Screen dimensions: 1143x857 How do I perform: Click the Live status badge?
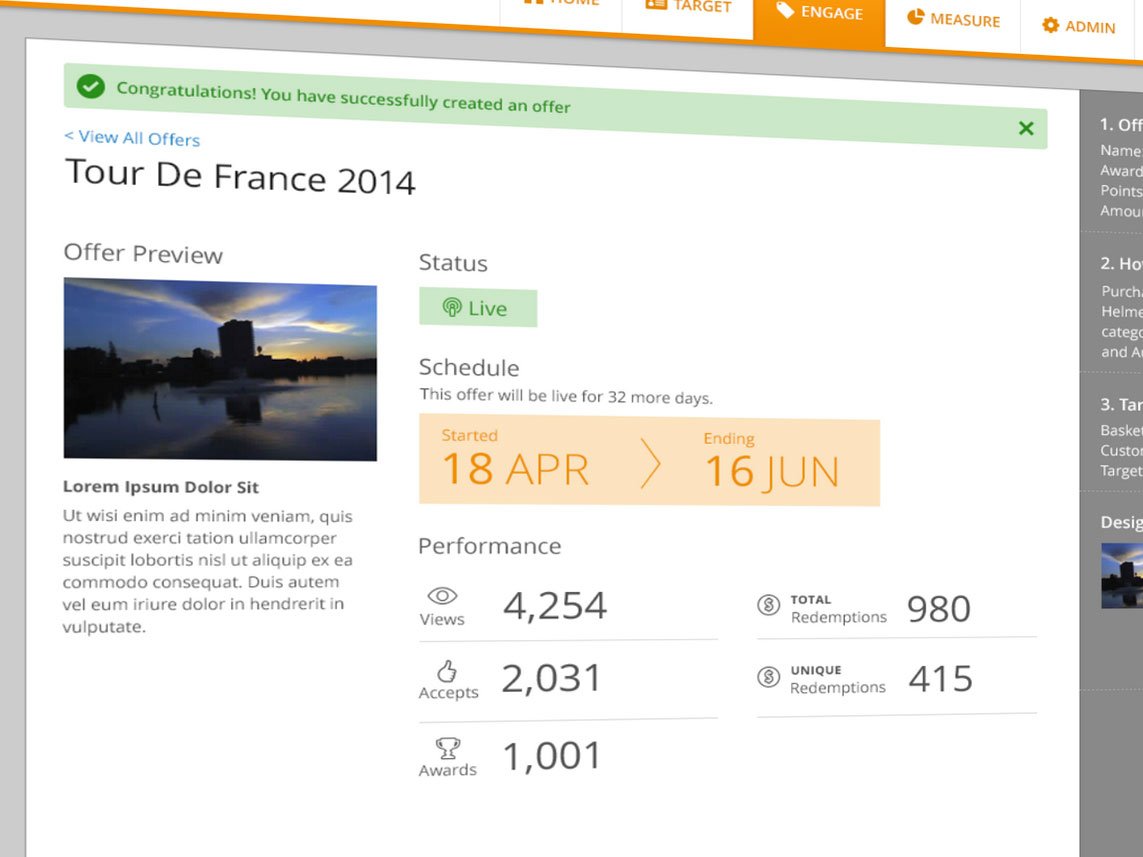click(x=477, y=308)
